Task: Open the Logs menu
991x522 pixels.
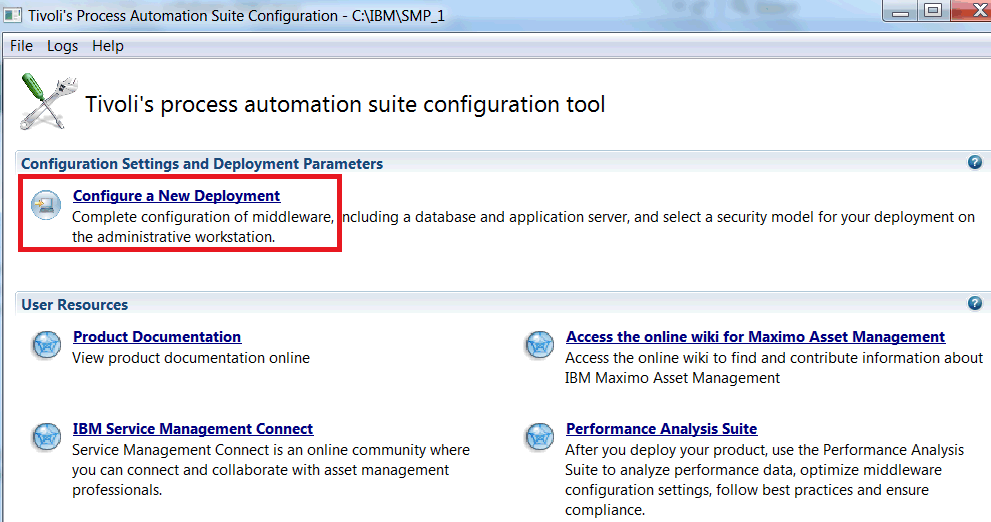Action: [x=63, y=46]
